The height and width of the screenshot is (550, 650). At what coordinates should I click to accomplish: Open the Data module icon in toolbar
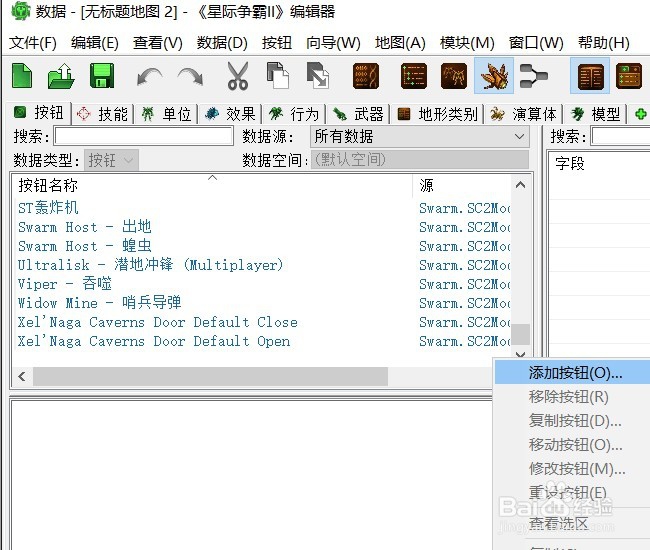366,76
